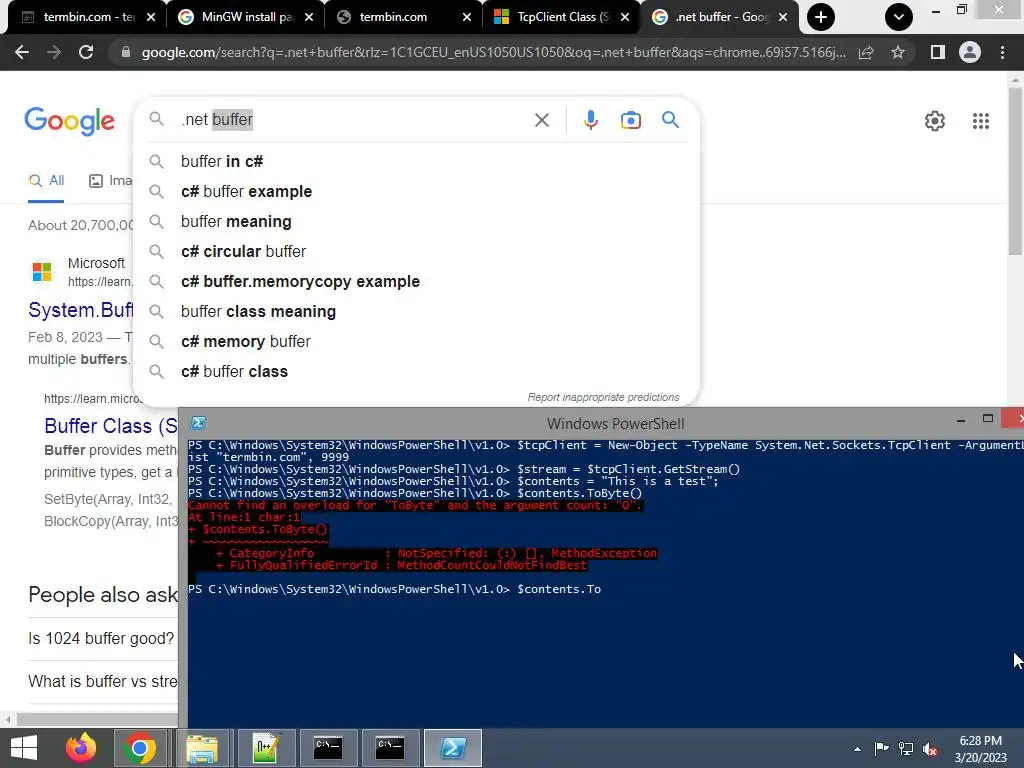Click the Google logo
The image size is (1024, 768).
(69, 121)
